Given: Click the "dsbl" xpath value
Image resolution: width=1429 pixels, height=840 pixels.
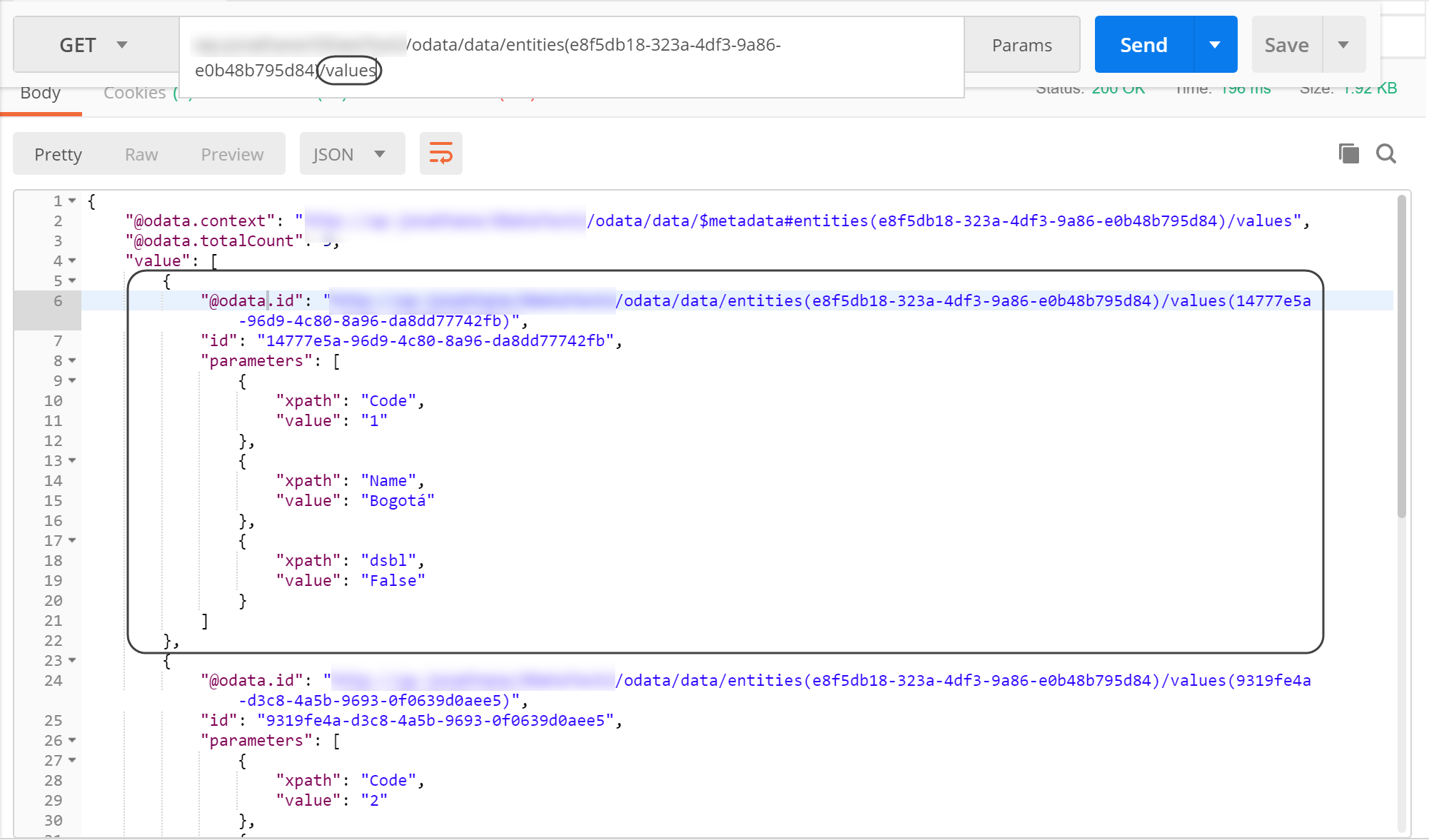Looking at the screenshot, I should pos(388,561).
